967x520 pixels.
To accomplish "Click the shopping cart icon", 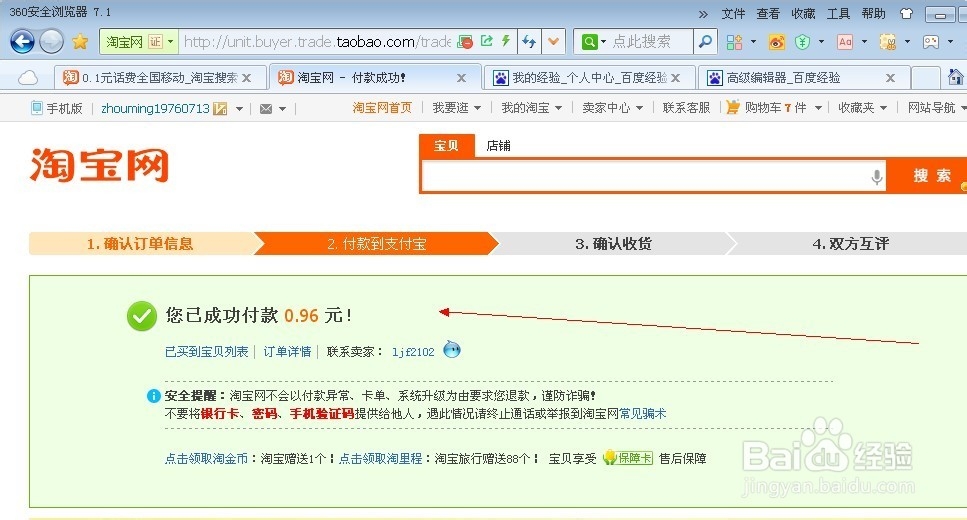I will [x=732, y=107].
